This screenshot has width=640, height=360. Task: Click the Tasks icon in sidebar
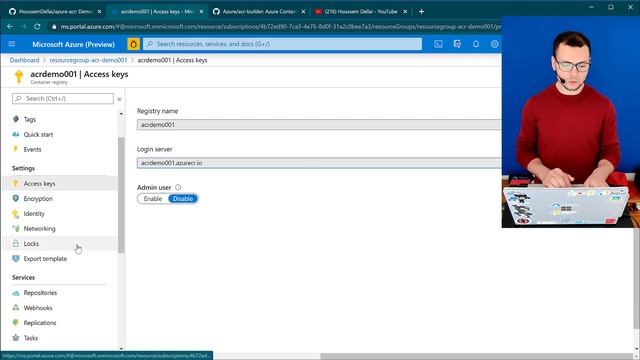pyautogui.click(x=16, y=338)
